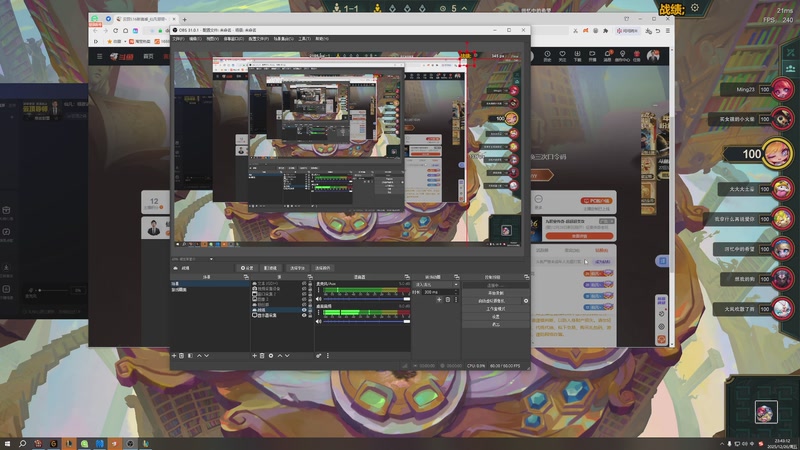
Task: Lock the 战绩 source with its padlock icon
Action: (310, 310)
